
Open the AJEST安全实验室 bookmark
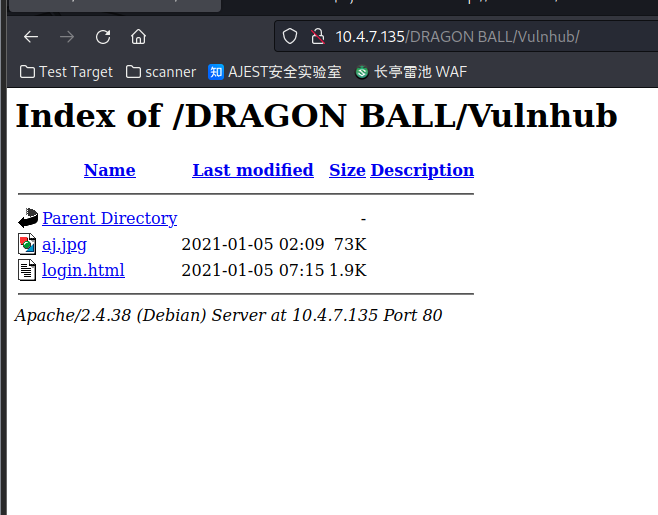(x=275, y=72)
